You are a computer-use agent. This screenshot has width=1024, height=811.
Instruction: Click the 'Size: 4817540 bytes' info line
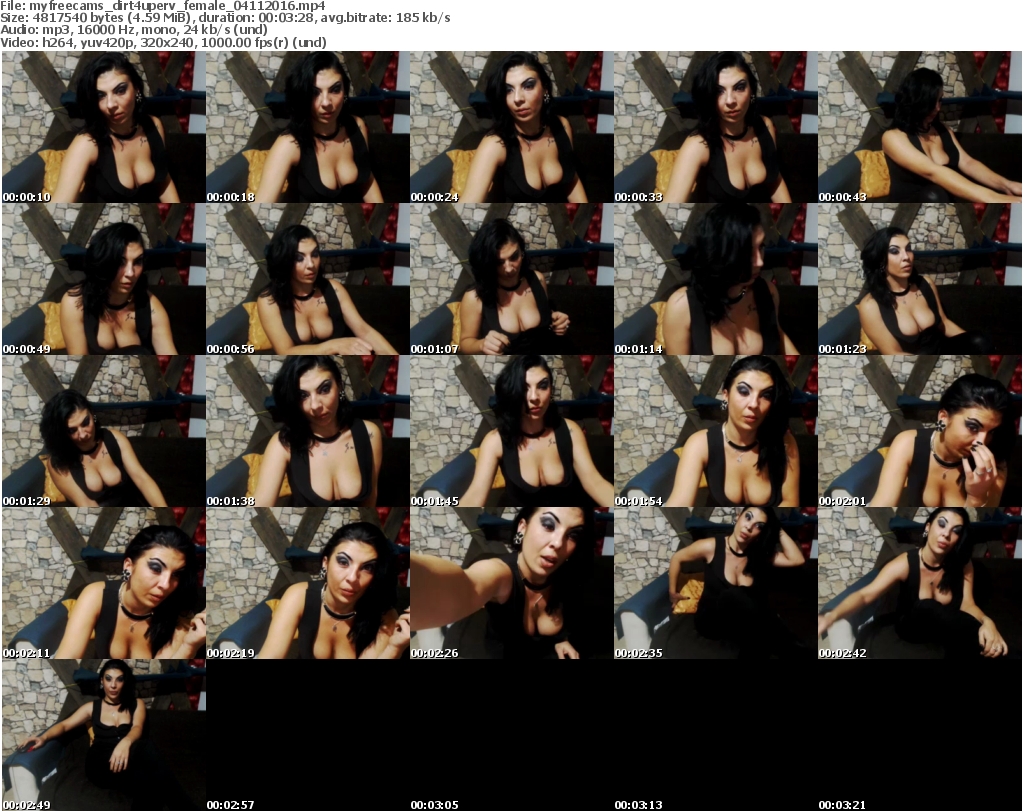point(225,18)
